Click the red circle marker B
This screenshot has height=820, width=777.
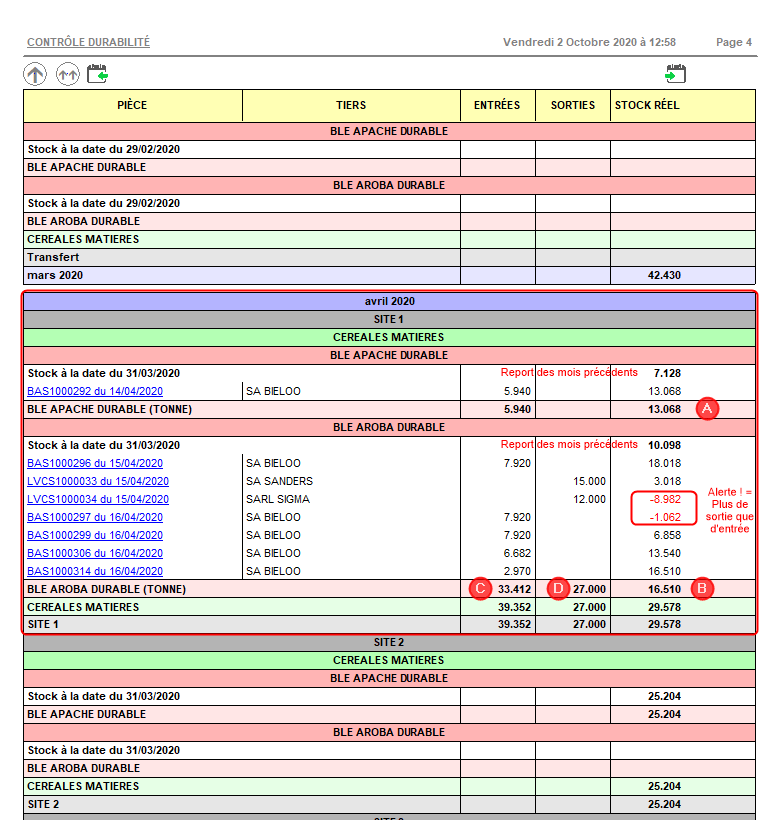click(702, 589)
